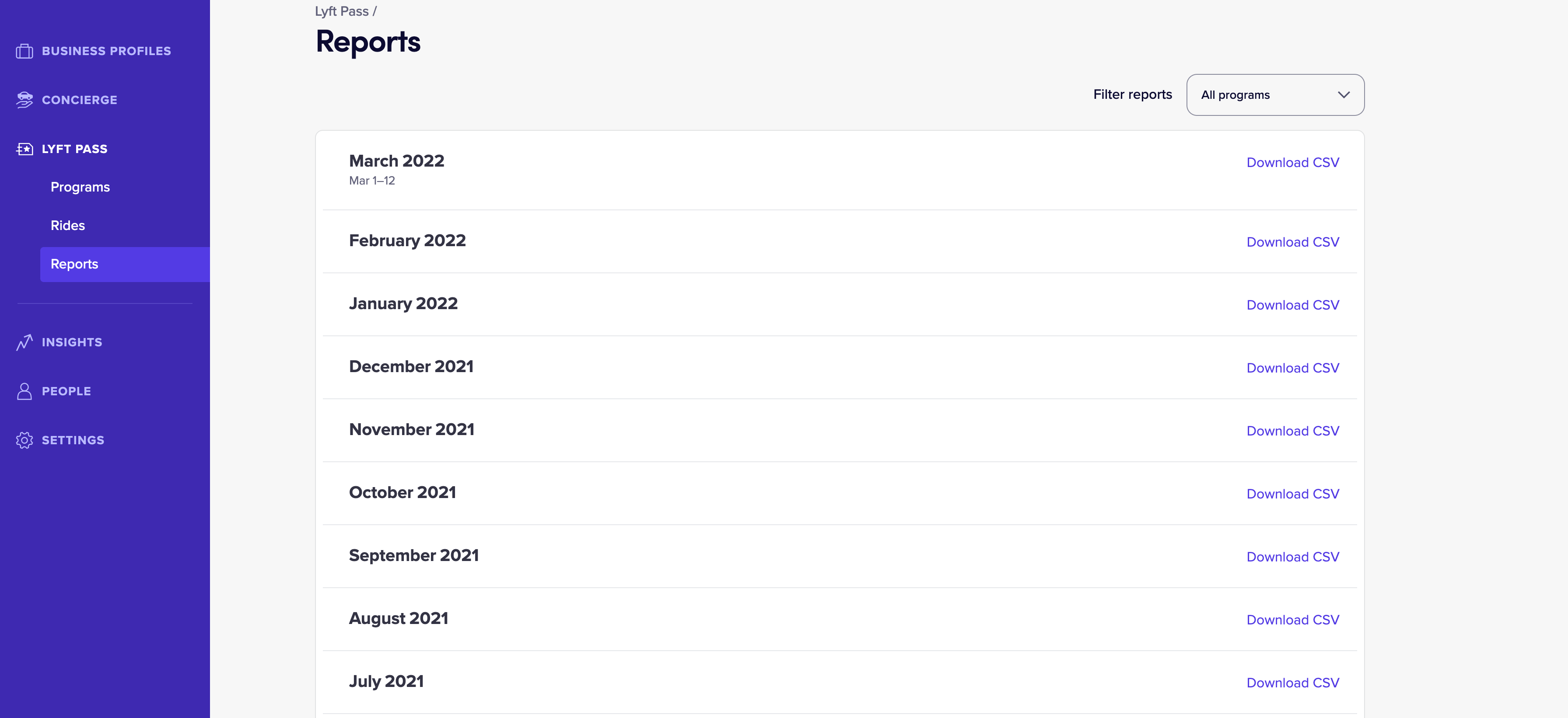Click the Business Profiles briefcase icon
This screenshot has width=1568, height=718.
point(24,51)
